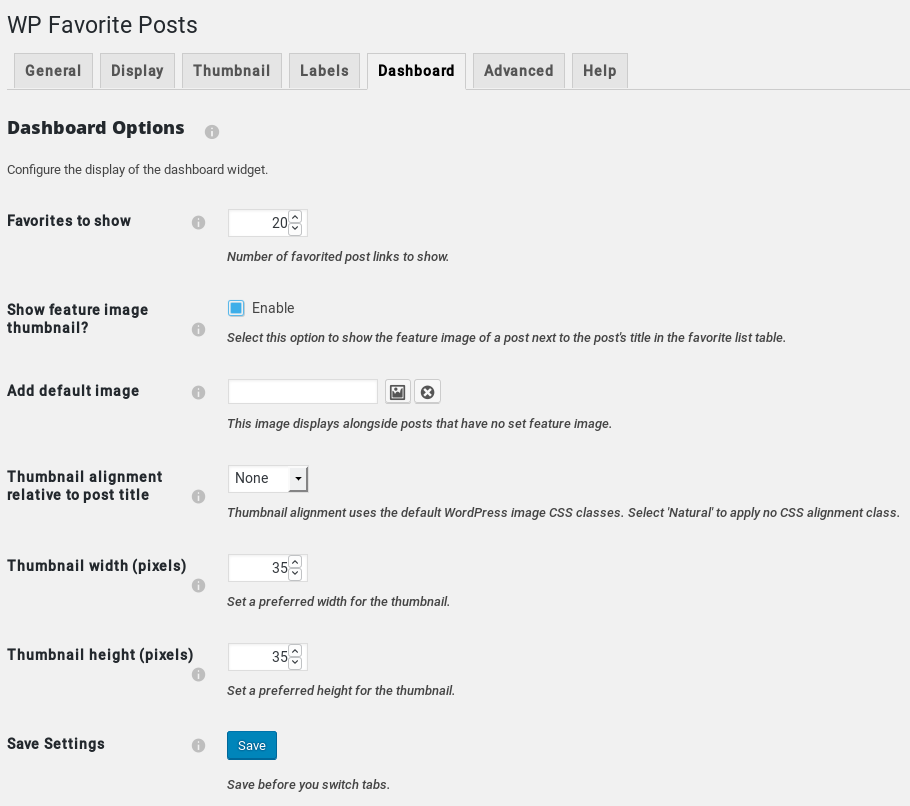Click info icon for Add default image
Viewport: 910px width, 806px height.
(198, 392)
